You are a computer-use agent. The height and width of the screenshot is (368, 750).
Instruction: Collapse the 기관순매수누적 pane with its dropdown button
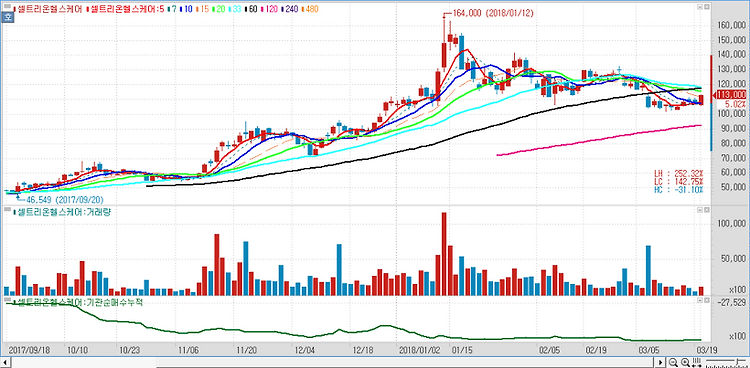point(699,301)
